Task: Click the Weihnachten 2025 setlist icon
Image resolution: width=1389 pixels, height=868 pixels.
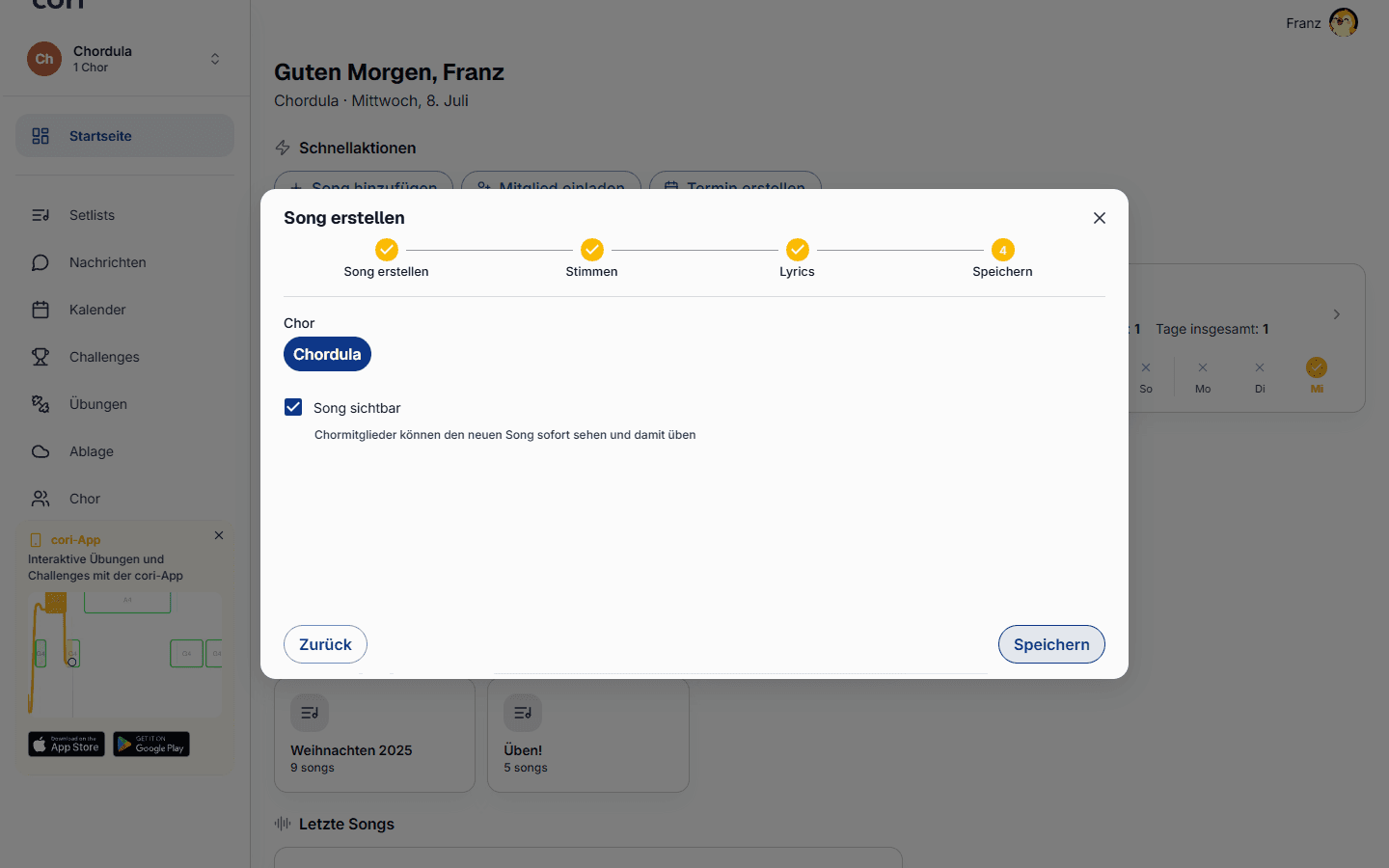Action: click(310, 713)
